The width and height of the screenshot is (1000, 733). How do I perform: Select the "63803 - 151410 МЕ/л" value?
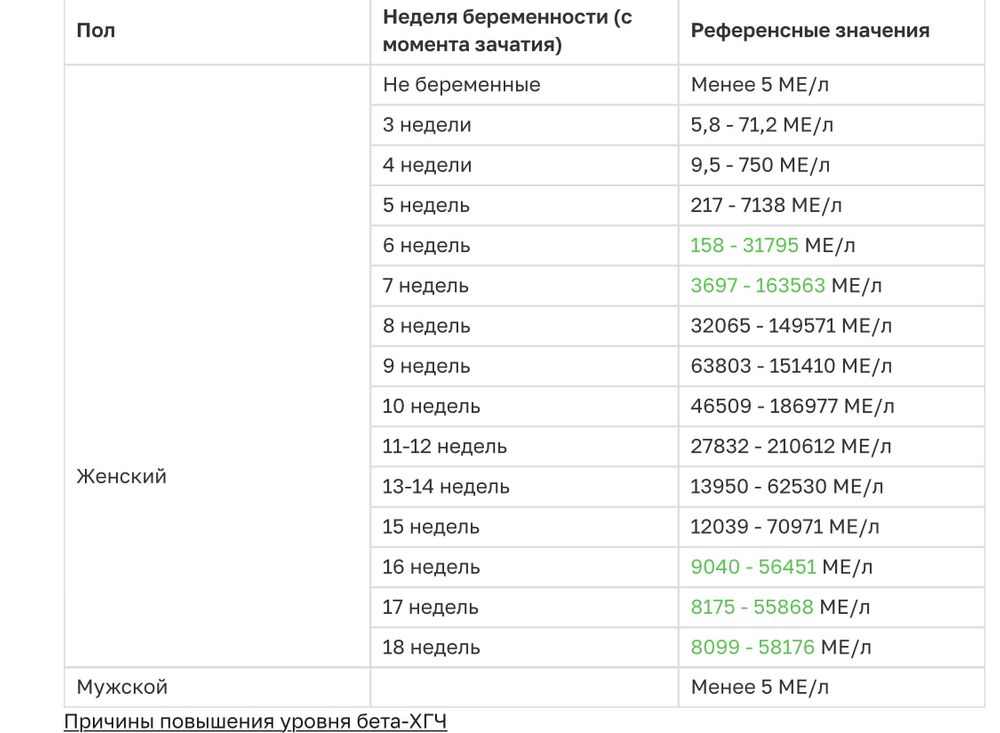pos(791,366)
